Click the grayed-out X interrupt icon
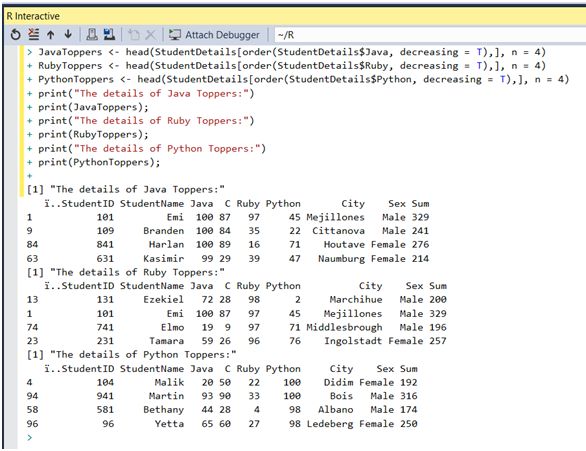 tap(151, 35)
